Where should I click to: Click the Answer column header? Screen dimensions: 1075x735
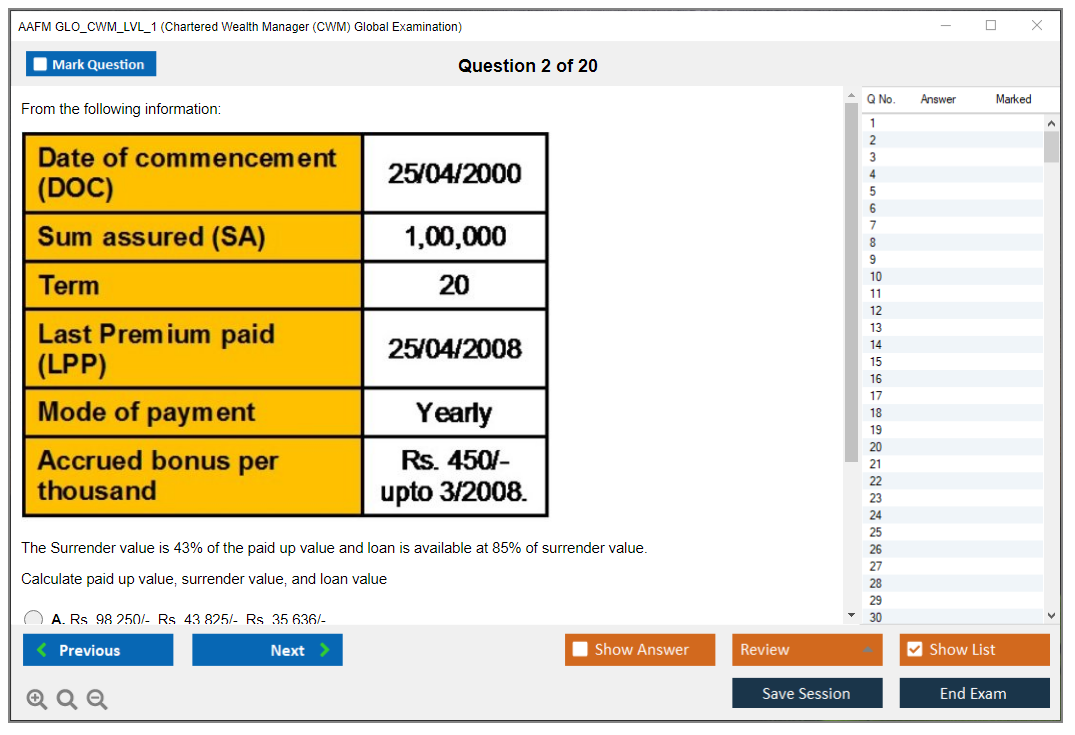(938, 99)
